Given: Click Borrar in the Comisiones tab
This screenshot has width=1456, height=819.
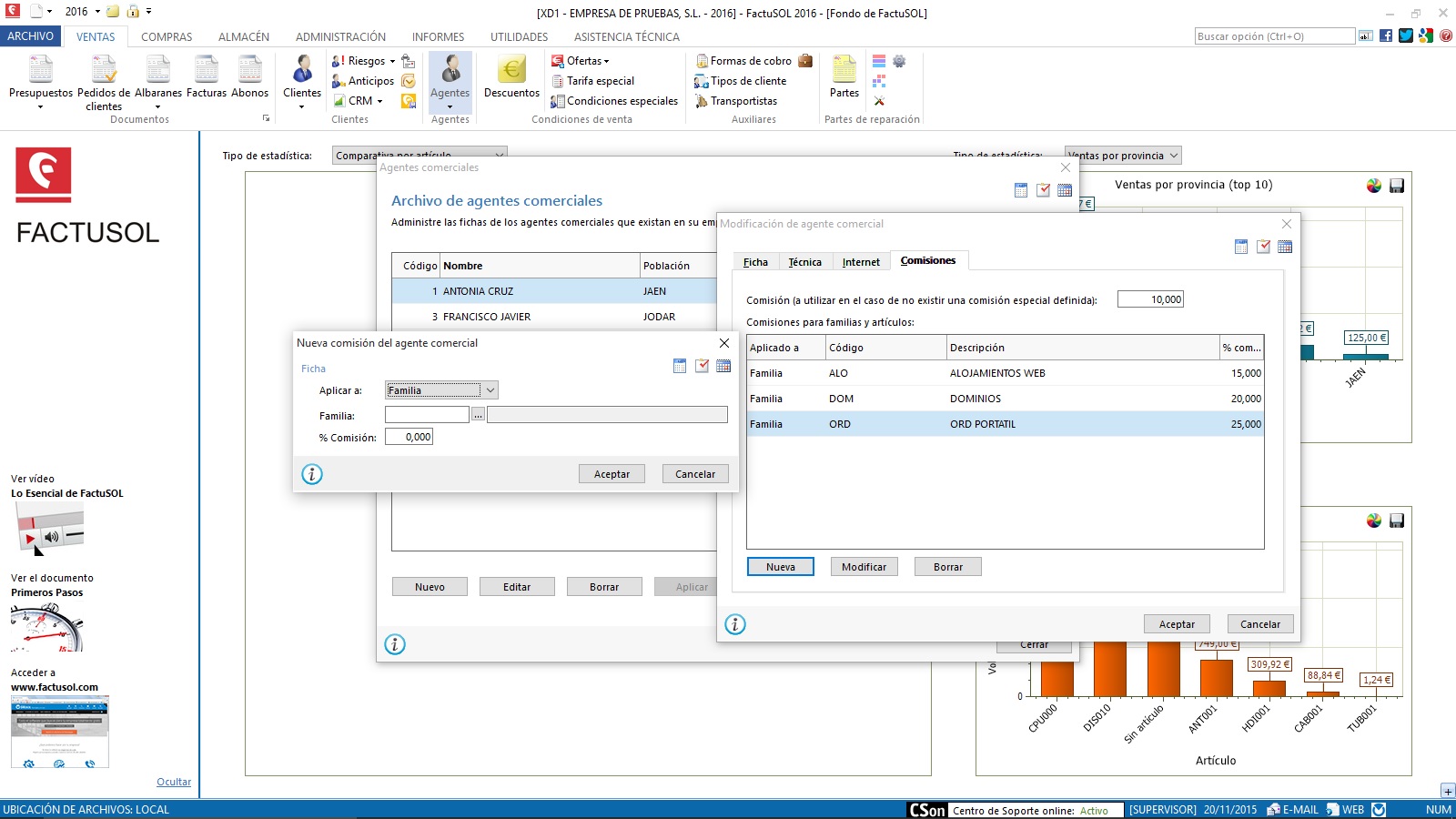Looking at the screenshot, I should click(947, 567).
